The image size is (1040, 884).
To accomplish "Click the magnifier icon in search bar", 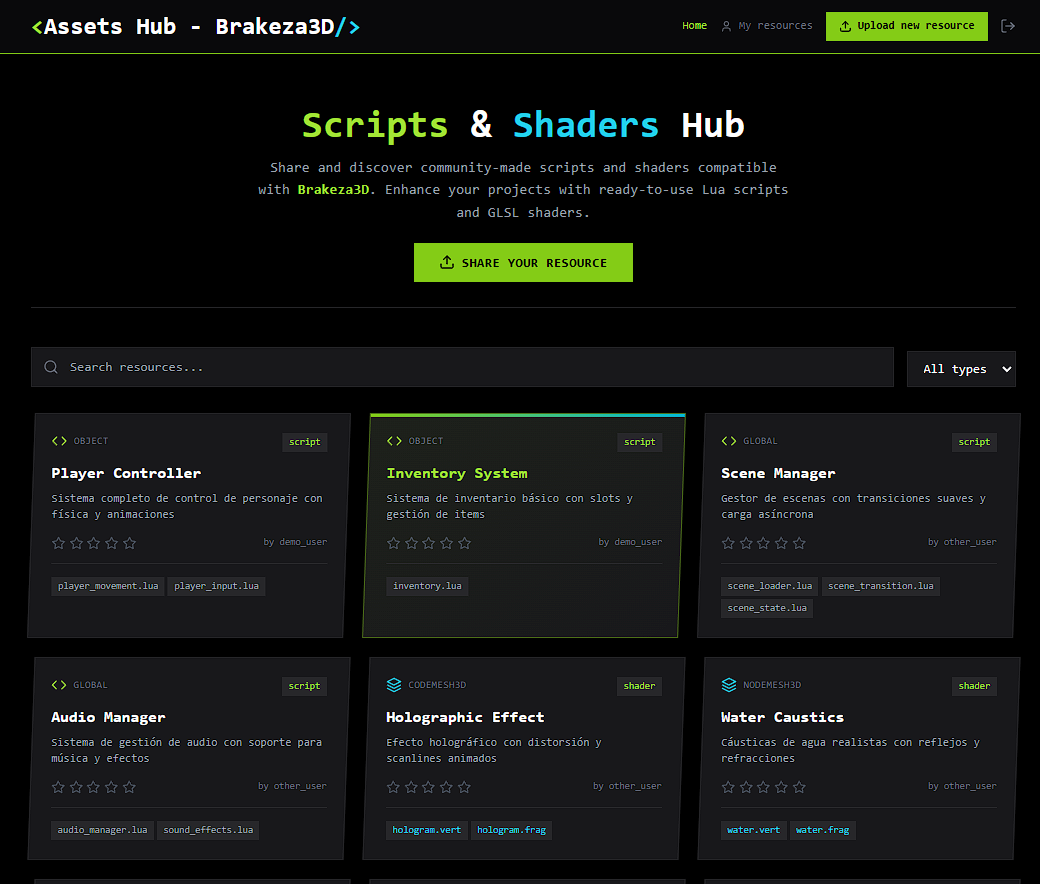I will click(51, 367).
